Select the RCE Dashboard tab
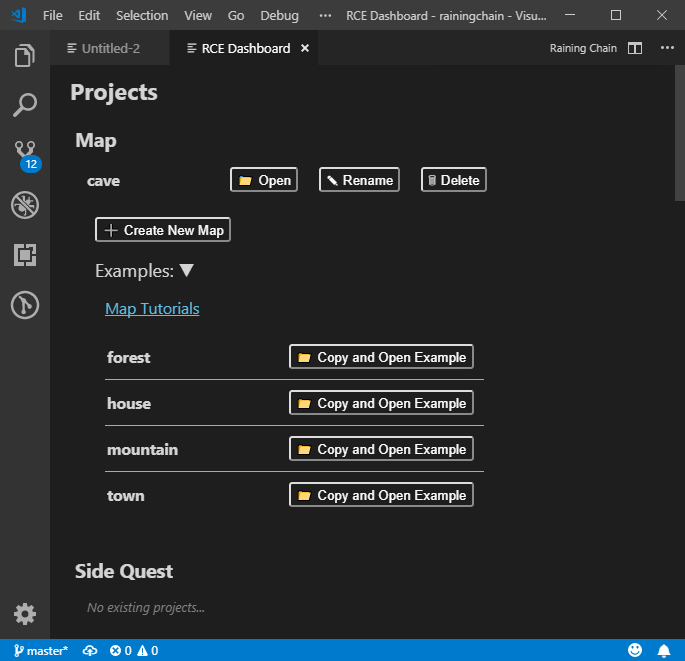Image resolution: width=685 pixels, height=661 pixels. [x=244, y=48]
